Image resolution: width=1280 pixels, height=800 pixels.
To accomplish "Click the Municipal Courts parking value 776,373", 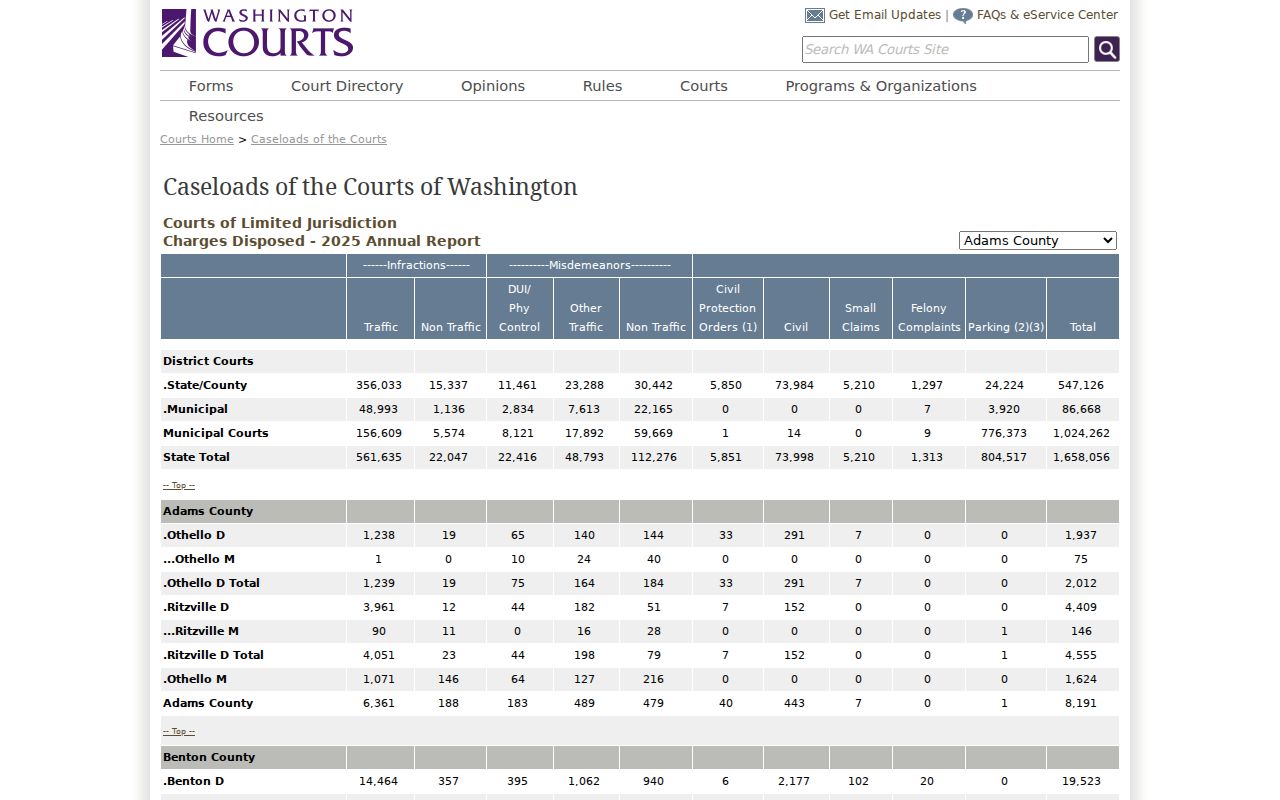I will pyautogui.click(x=1004, y=433).
